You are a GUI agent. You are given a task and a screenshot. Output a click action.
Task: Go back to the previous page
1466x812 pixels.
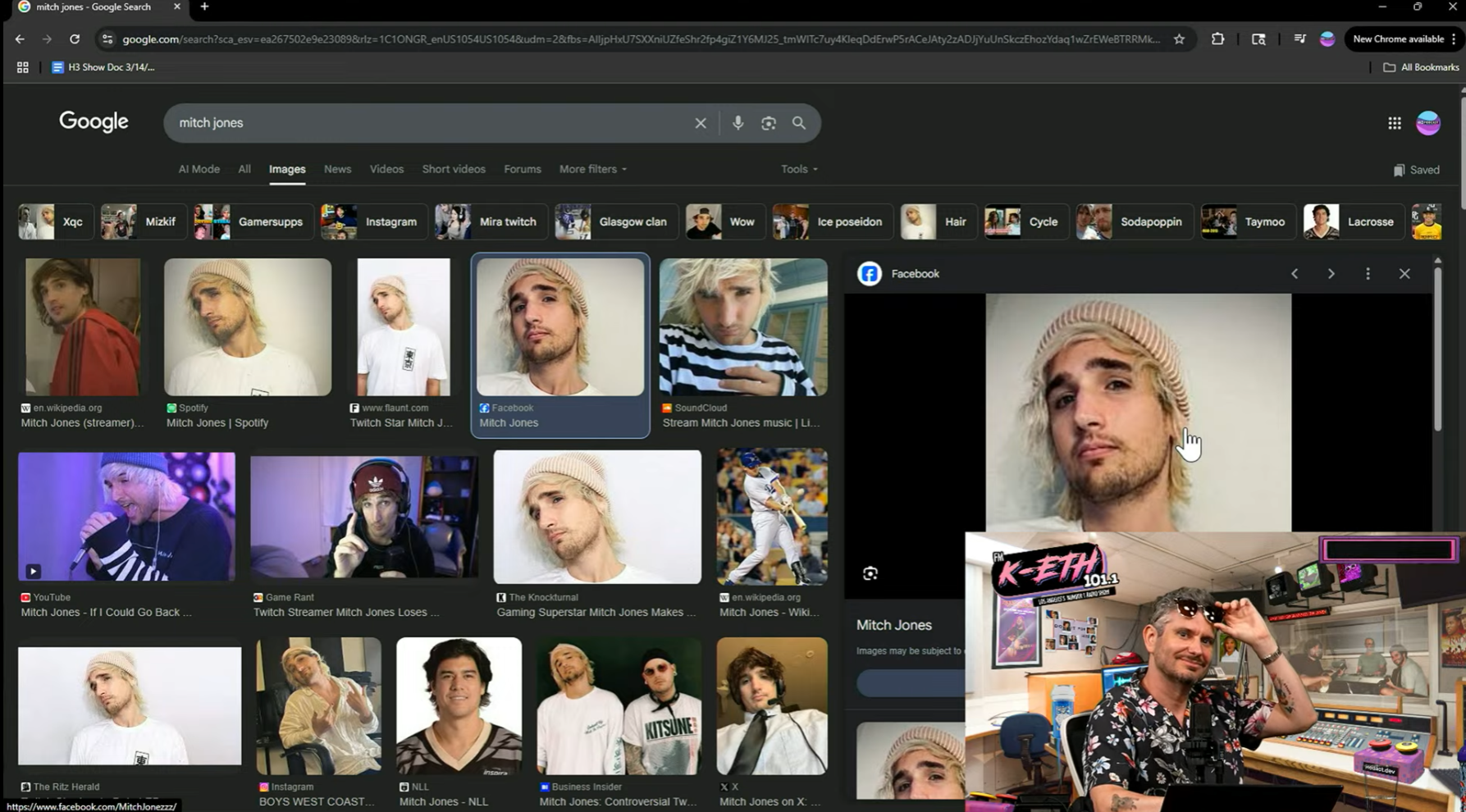[x=20, y=39]
